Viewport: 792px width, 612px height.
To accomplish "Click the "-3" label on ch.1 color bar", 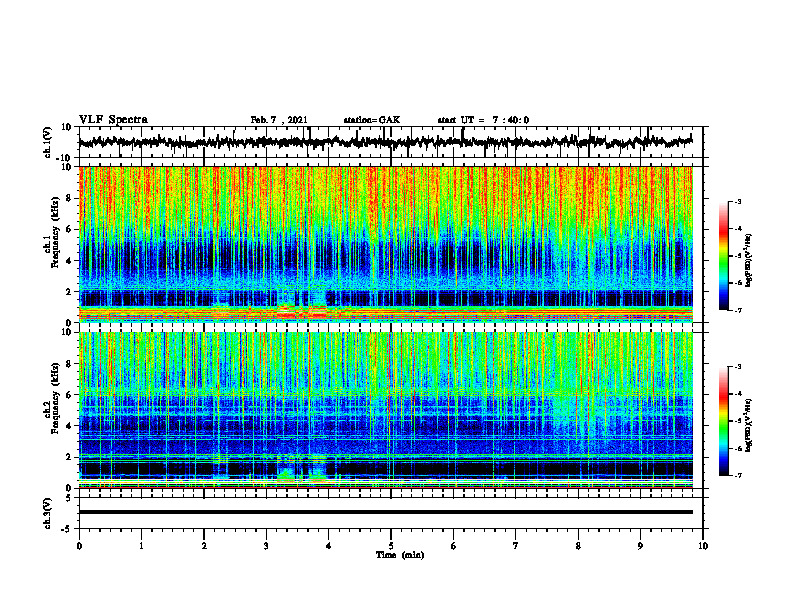I will tap(738, 202).
